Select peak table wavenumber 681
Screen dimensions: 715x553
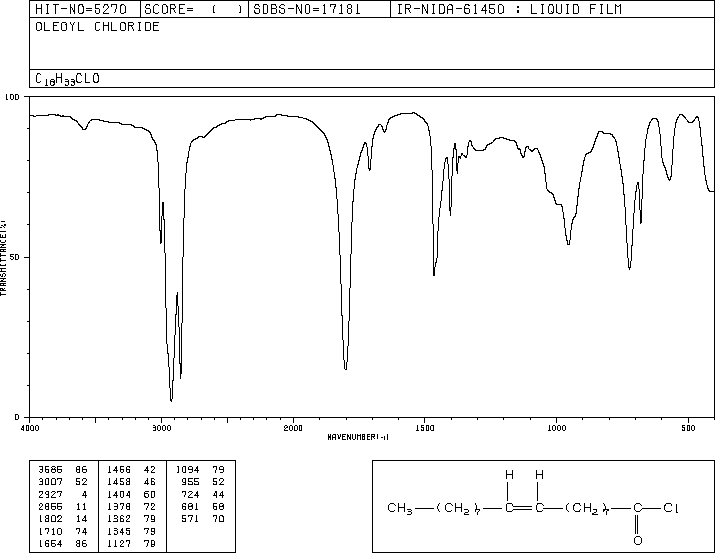pyautogui.click(x=191, y=506)
